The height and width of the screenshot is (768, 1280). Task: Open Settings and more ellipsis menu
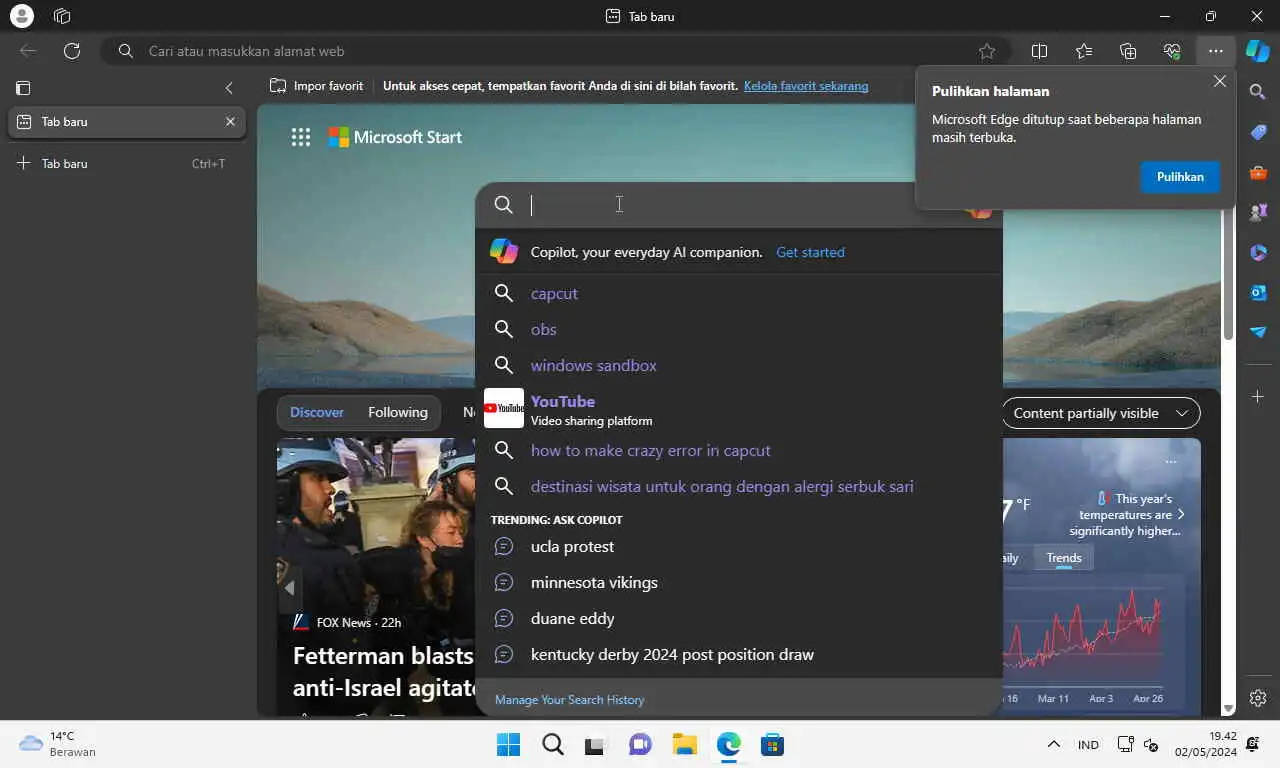pos(1215,51)
